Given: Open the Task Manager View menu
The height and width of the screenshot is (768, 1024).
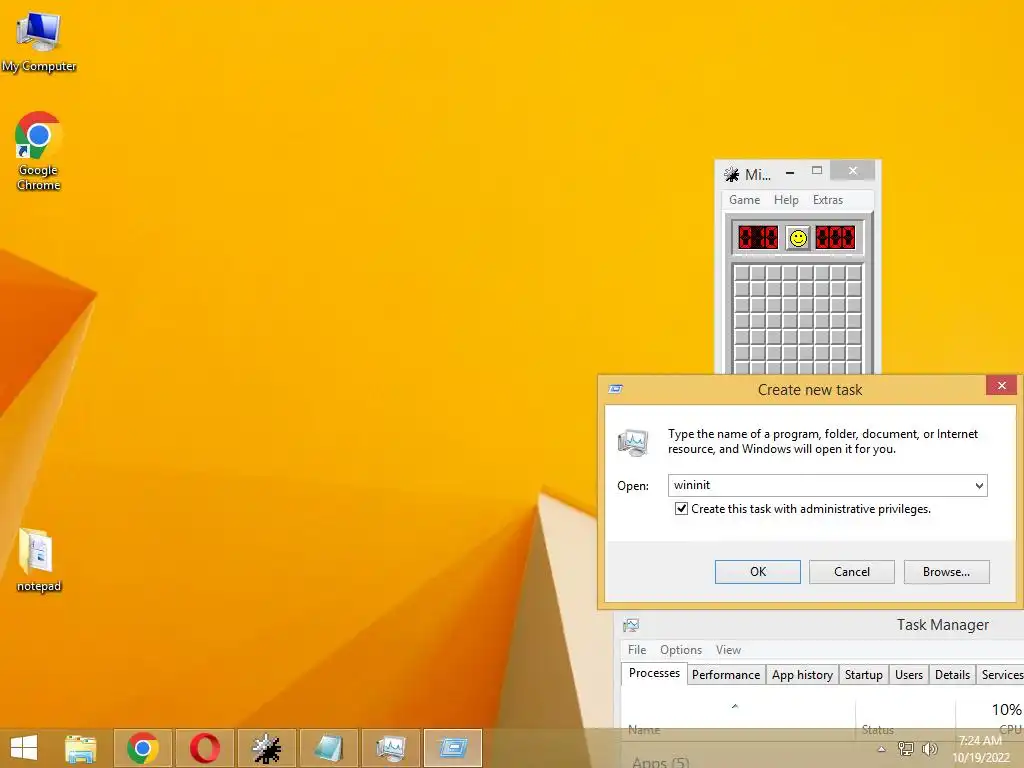Looking at the screenshot, I should point(728,650).
